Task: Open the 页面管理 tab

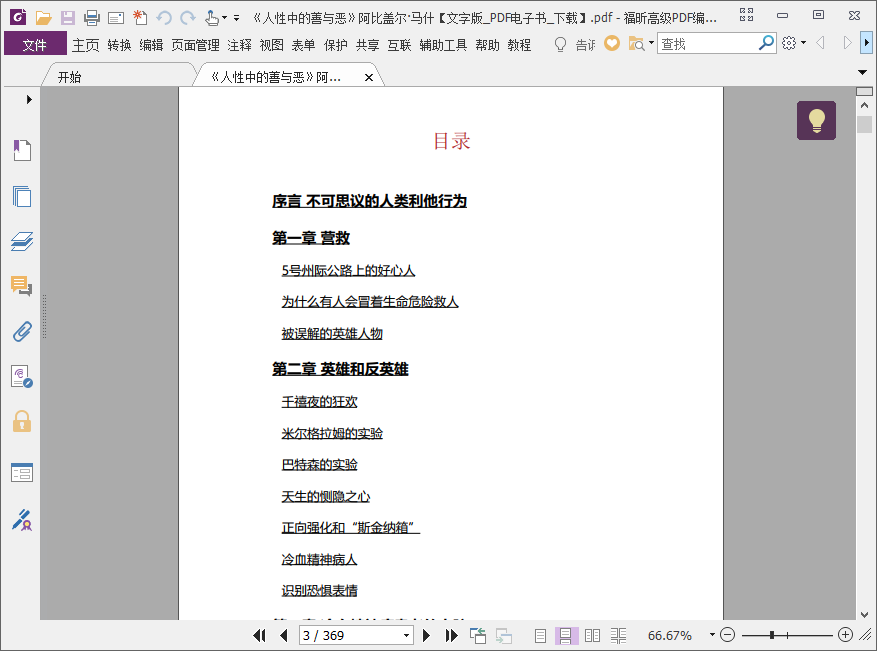Action: tap(195, 45)
